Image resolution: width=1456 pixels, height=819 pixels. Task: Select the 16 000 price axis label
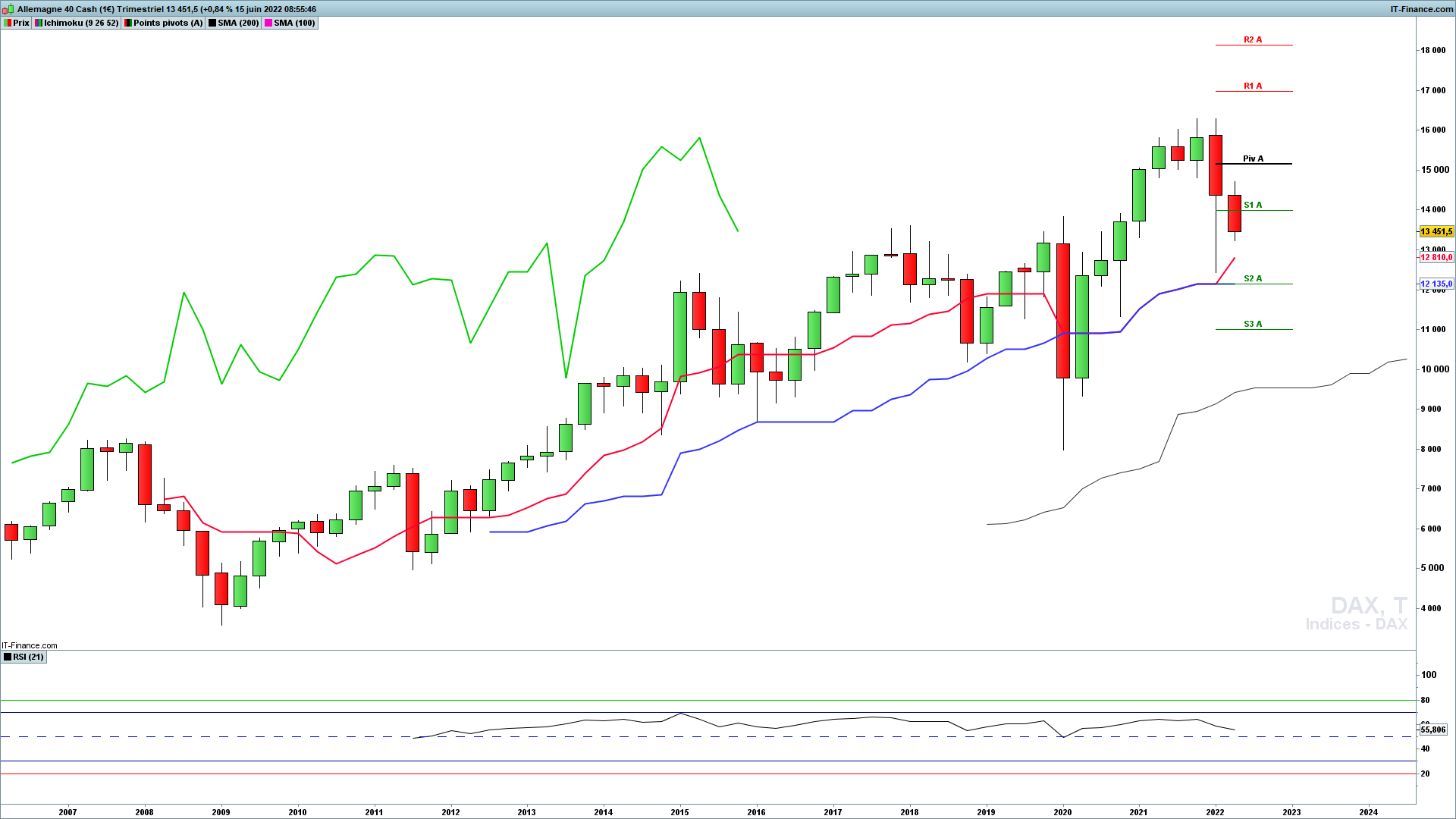pyautogui.click(x=1433, y=130)
